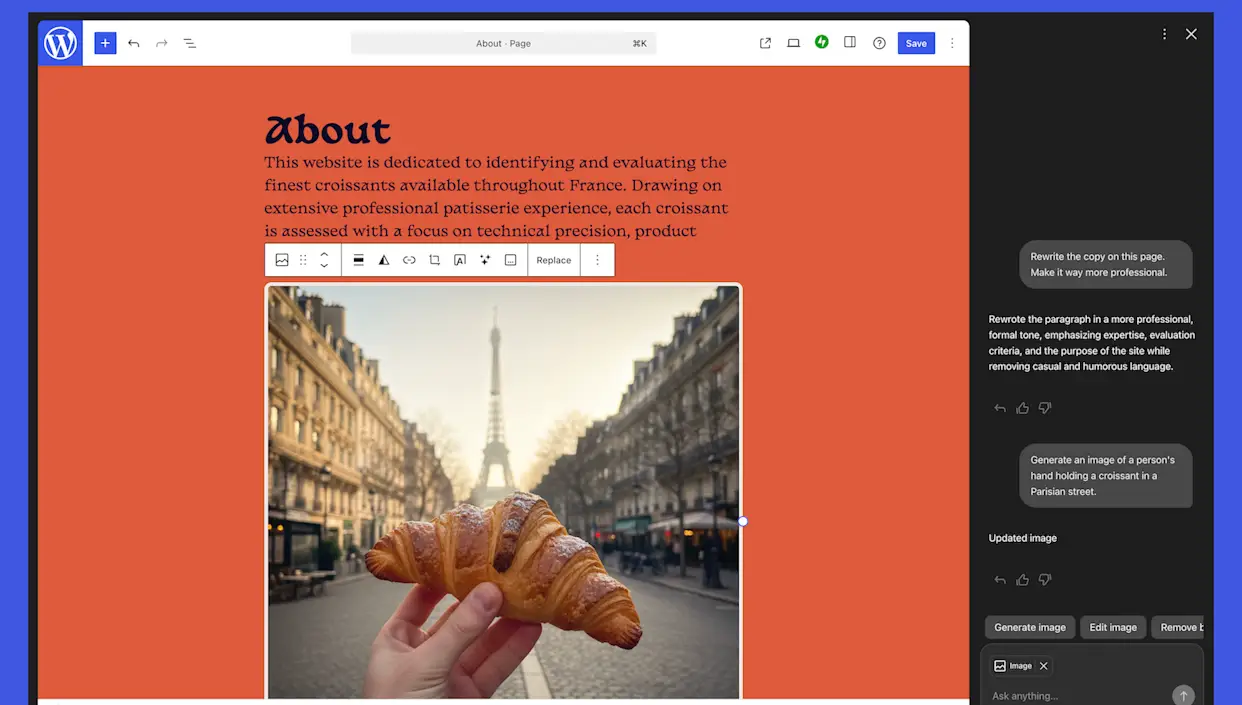Add text over image icon
Image resolution: width=1242 pixels, height=705 pixels.
(x=460, y=260)
